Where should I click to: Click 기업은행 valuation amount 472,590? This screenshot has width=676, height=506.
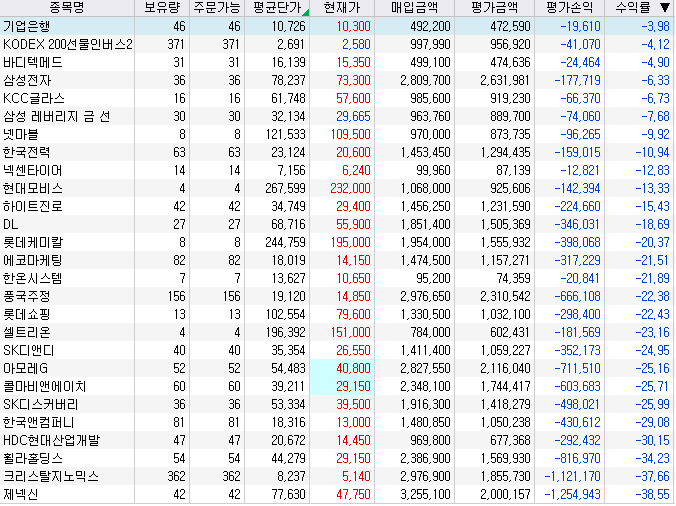(x=510, y=26)
